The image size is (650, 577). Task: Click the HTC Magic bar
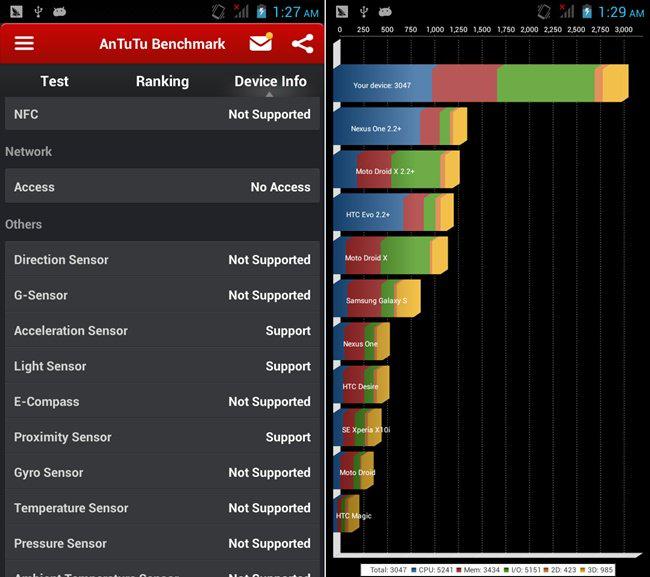coord(346,514)
